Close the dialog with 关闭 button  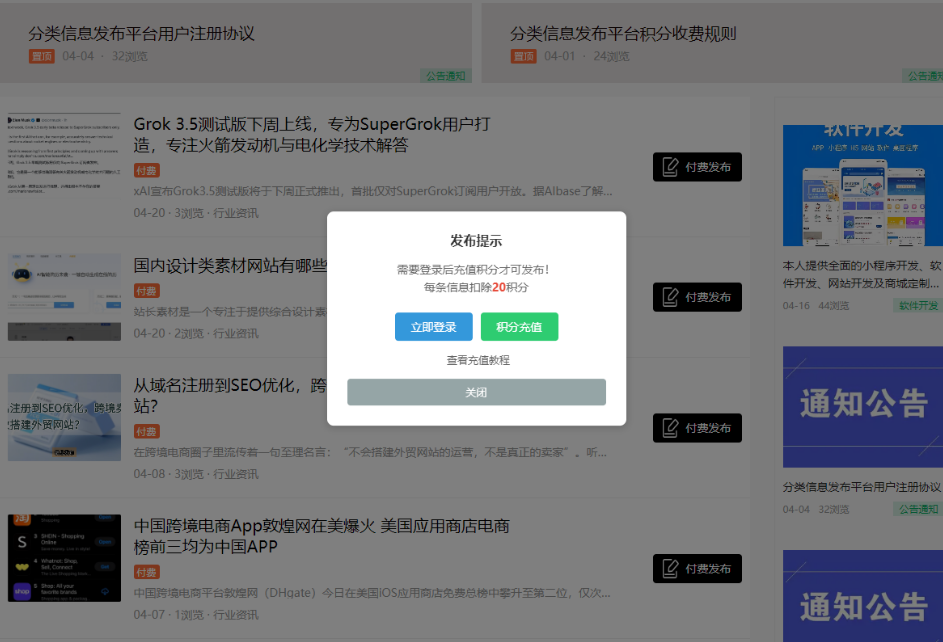(x=476, y=392)
